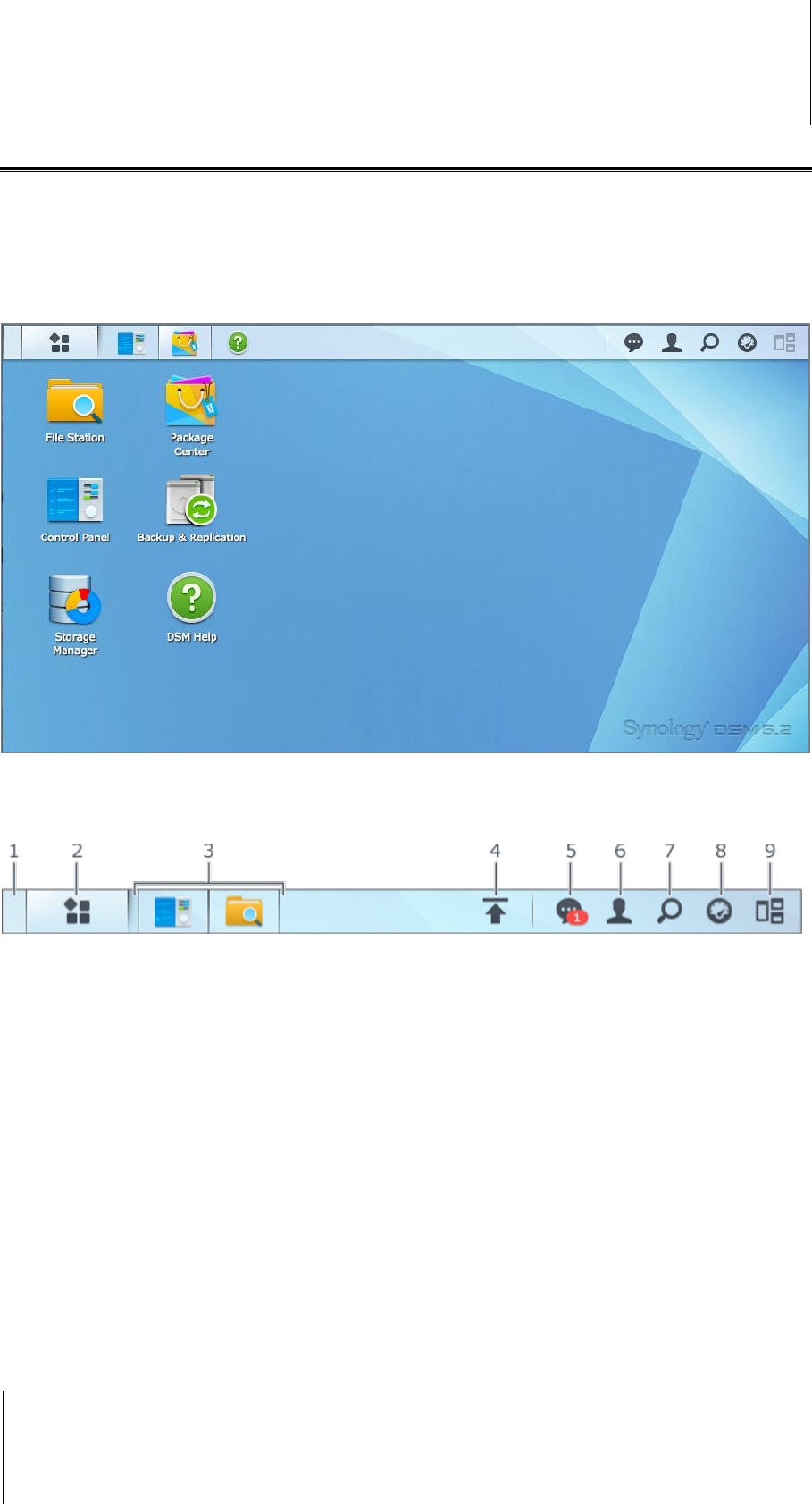Open Backup & Replication desktop shortcut
The width and height of the screenshot is (812, 1504).
[x=191, y=509]
